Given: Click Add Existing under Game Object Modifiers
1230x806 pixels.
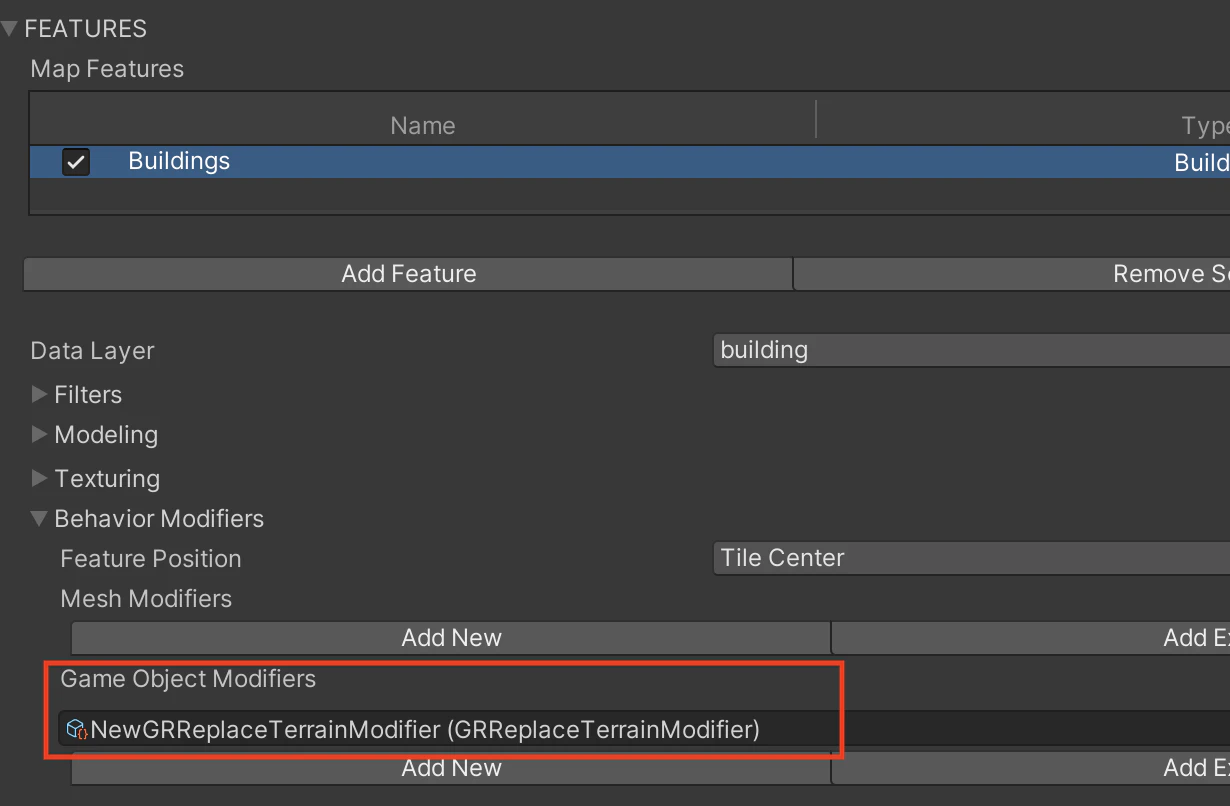Looking at the screenshot, I should tap(1031, 768).
